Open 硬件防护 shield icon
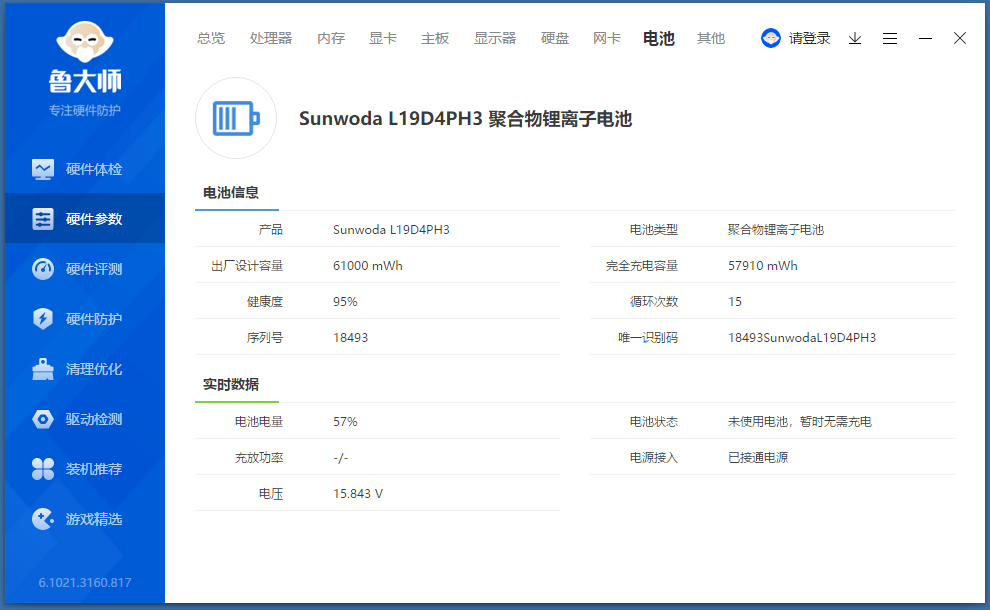 click(x=43, y=319)
